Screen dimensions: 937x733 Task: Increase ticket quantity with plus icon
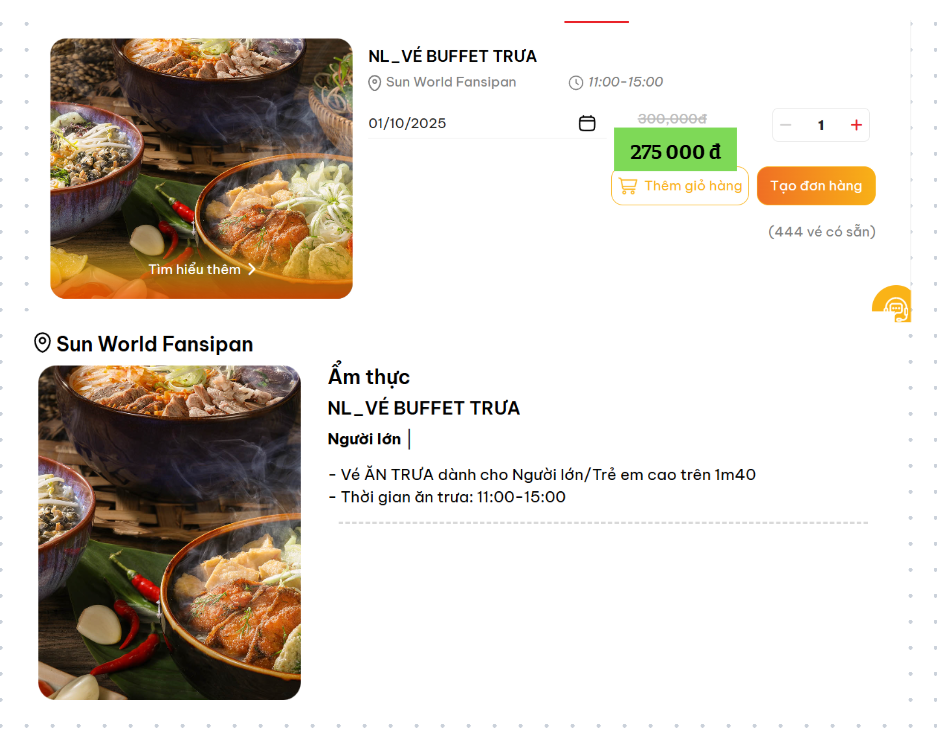tap(856, 125)
